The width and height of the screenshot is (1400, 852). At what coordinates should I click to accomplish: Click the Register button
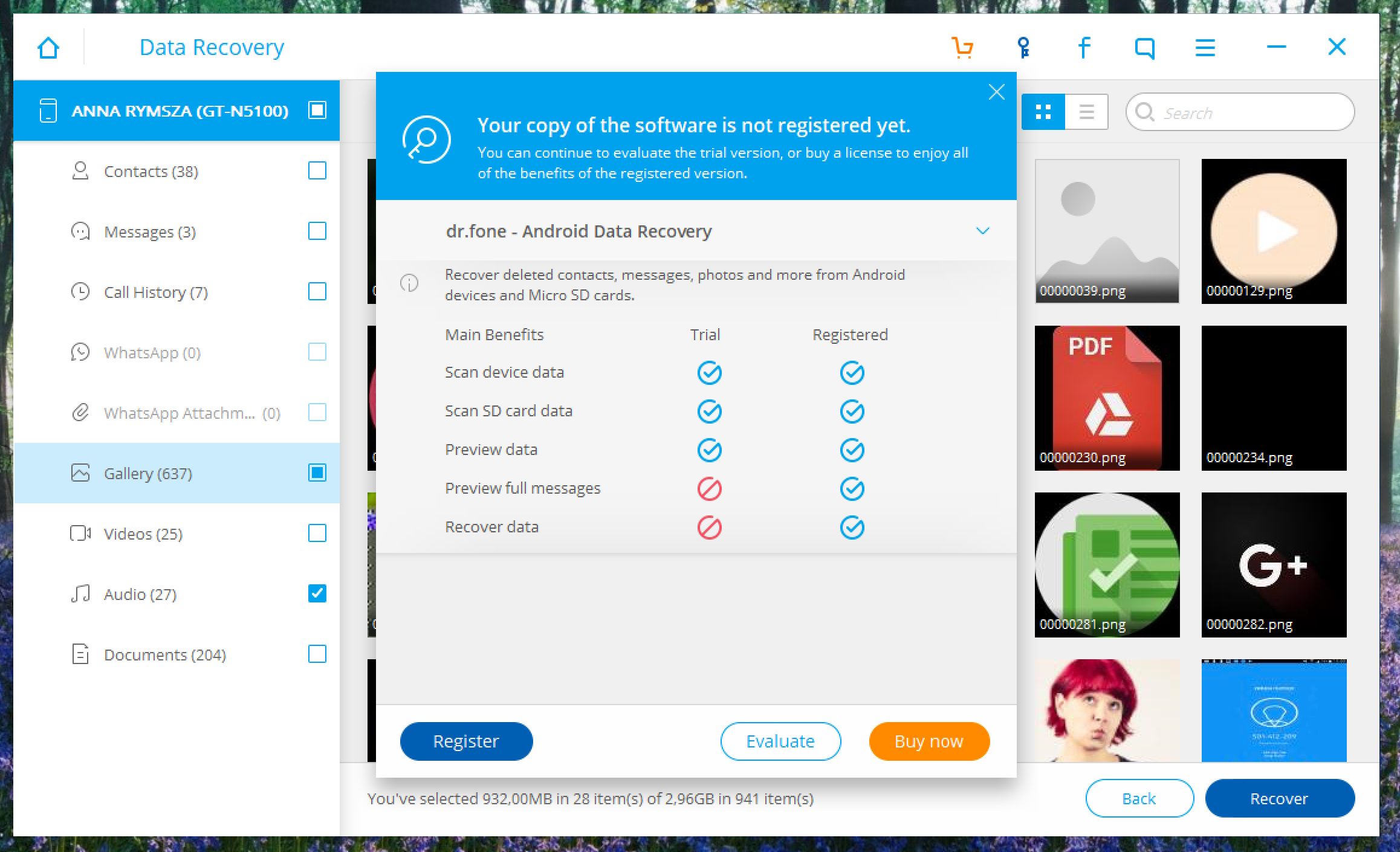coord(466,741)
